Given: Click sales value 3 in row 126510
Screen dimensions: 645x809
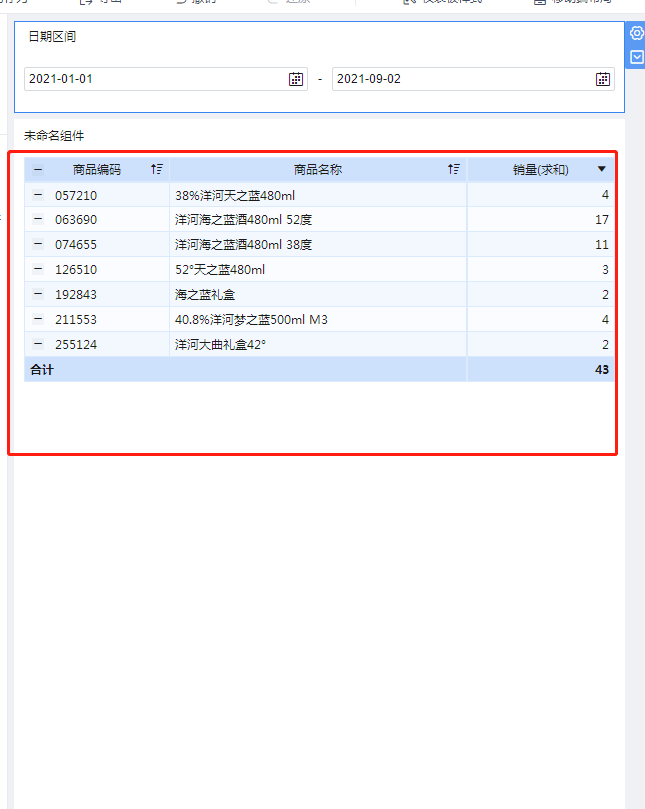Looking at the screenshot, I should point(605,269).
